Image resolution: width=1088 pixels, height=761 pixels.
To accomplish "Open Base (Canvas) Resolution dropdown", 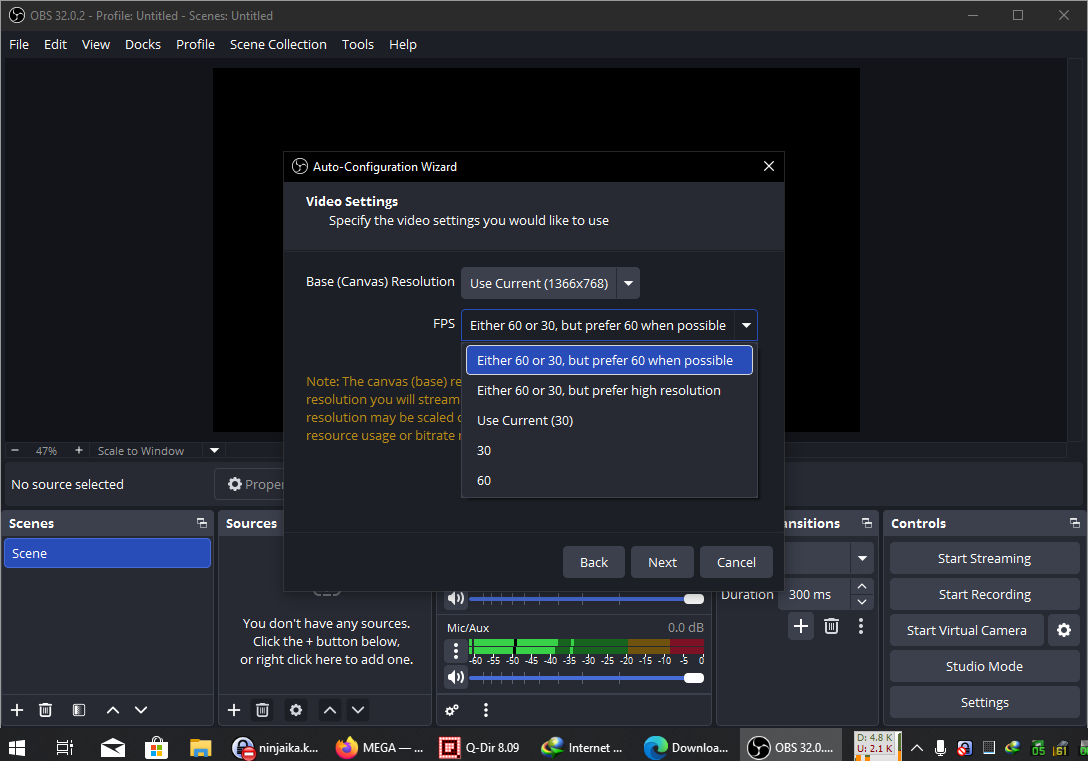I will [x=550, y=283].
